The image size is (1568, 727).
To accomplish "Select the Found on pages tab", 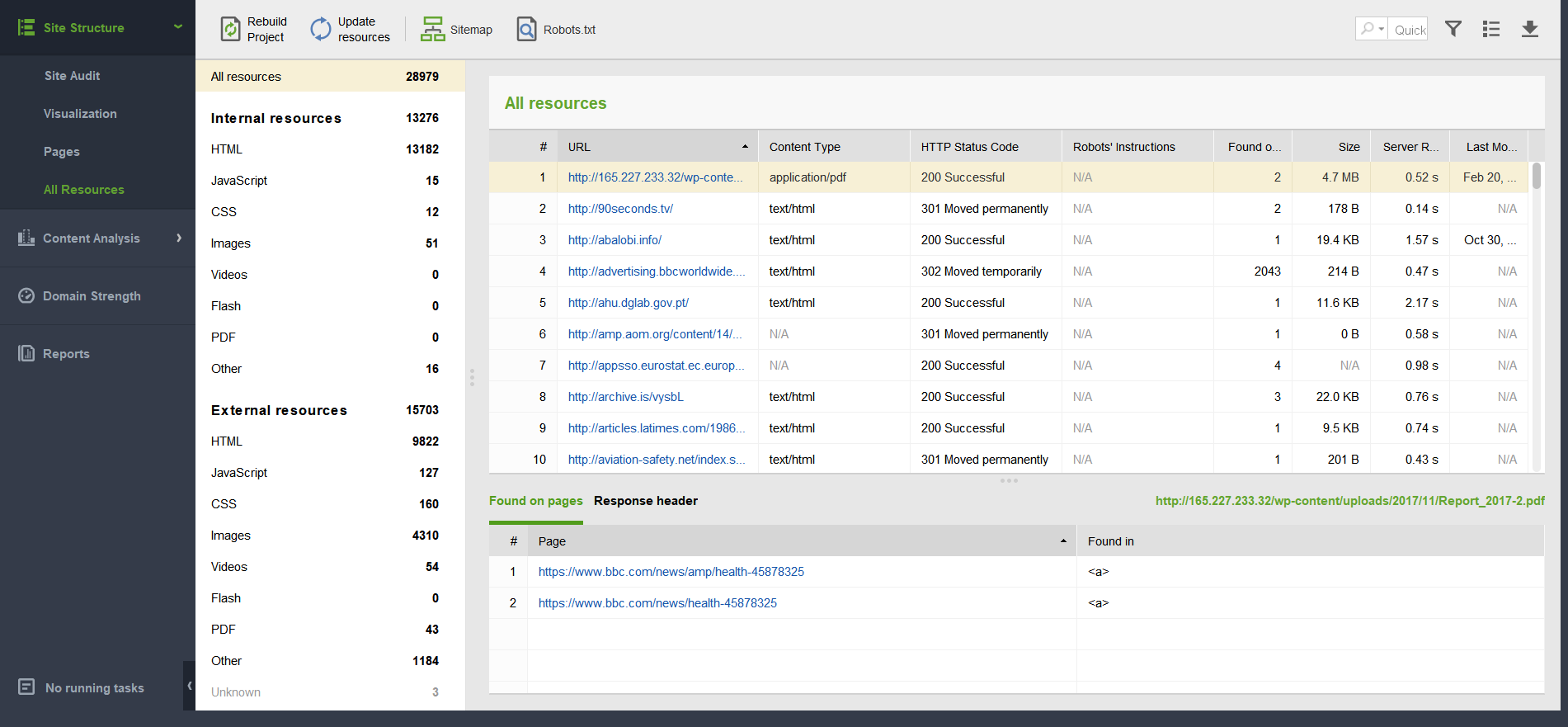I will (535, 501).
